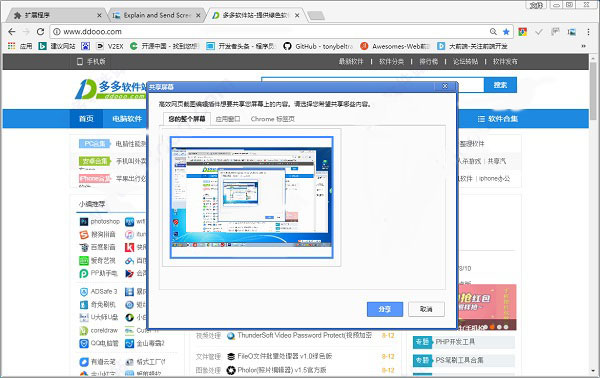Open the 软件合集 navigation item
The image size is (600, 378).
click(497, 119)
